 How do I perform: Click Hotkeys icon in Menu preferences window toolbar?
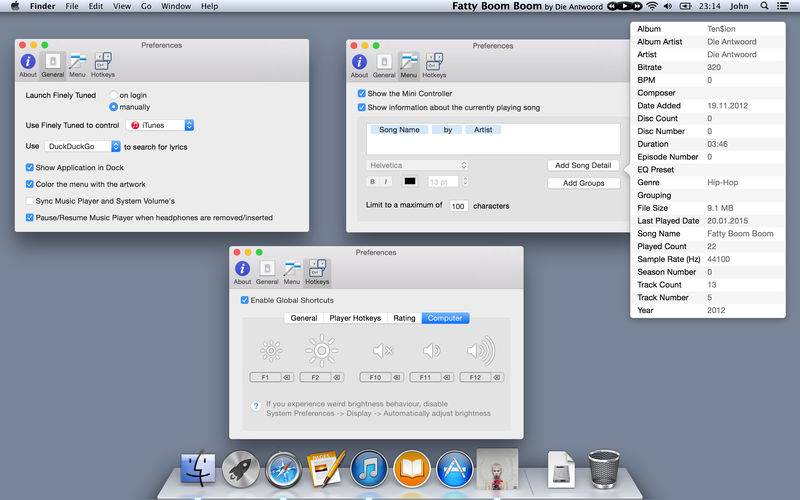coord(434,66)
